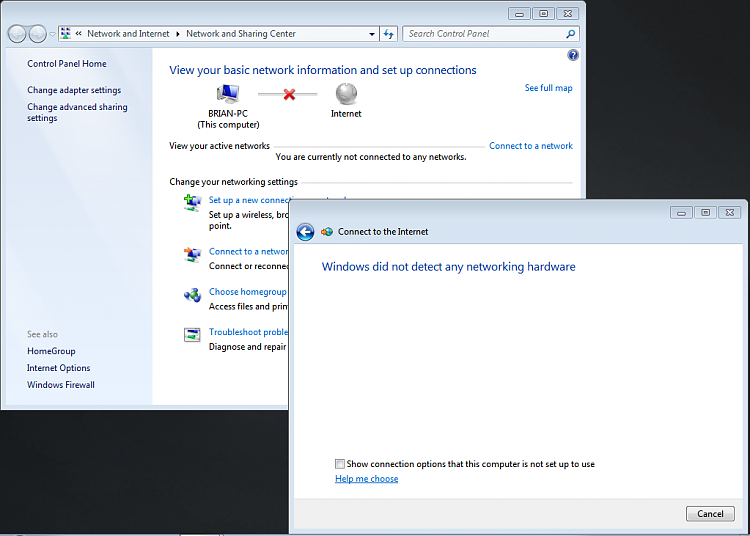The width and height of the screenshot is (750, 536).
Task: Click the Connect to a network list icon
Action: (x=192, y=255)
